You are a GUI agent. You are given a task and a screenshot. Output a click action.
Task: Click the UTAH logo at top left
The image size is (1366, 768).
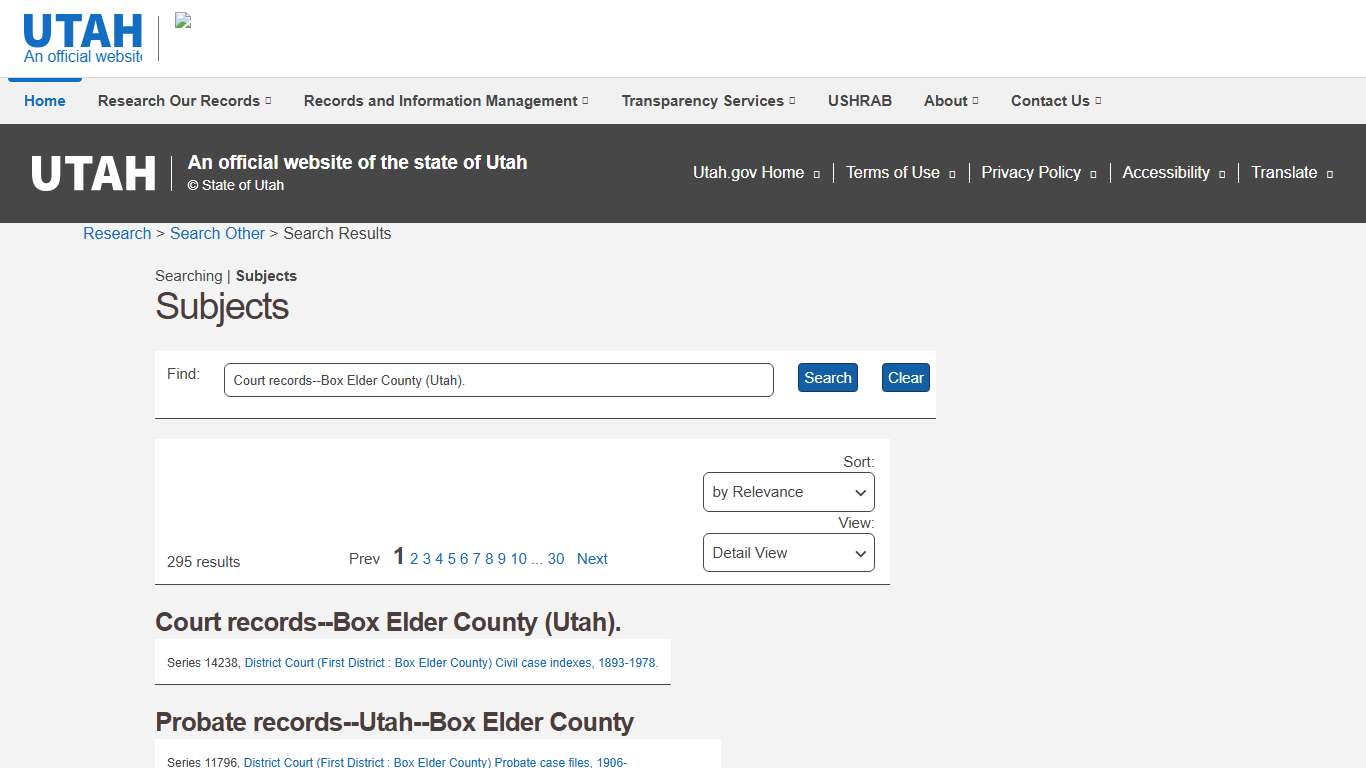tap(83, 38)
